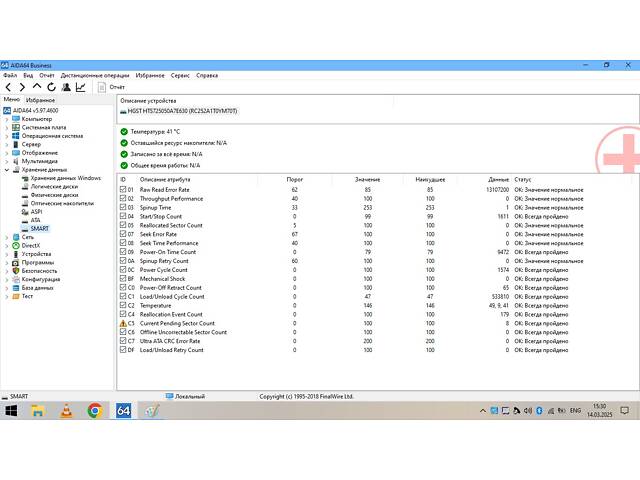Switch to the Меню tab in sidebar
This screenshot has height=480, width=640.
point(12,99)
